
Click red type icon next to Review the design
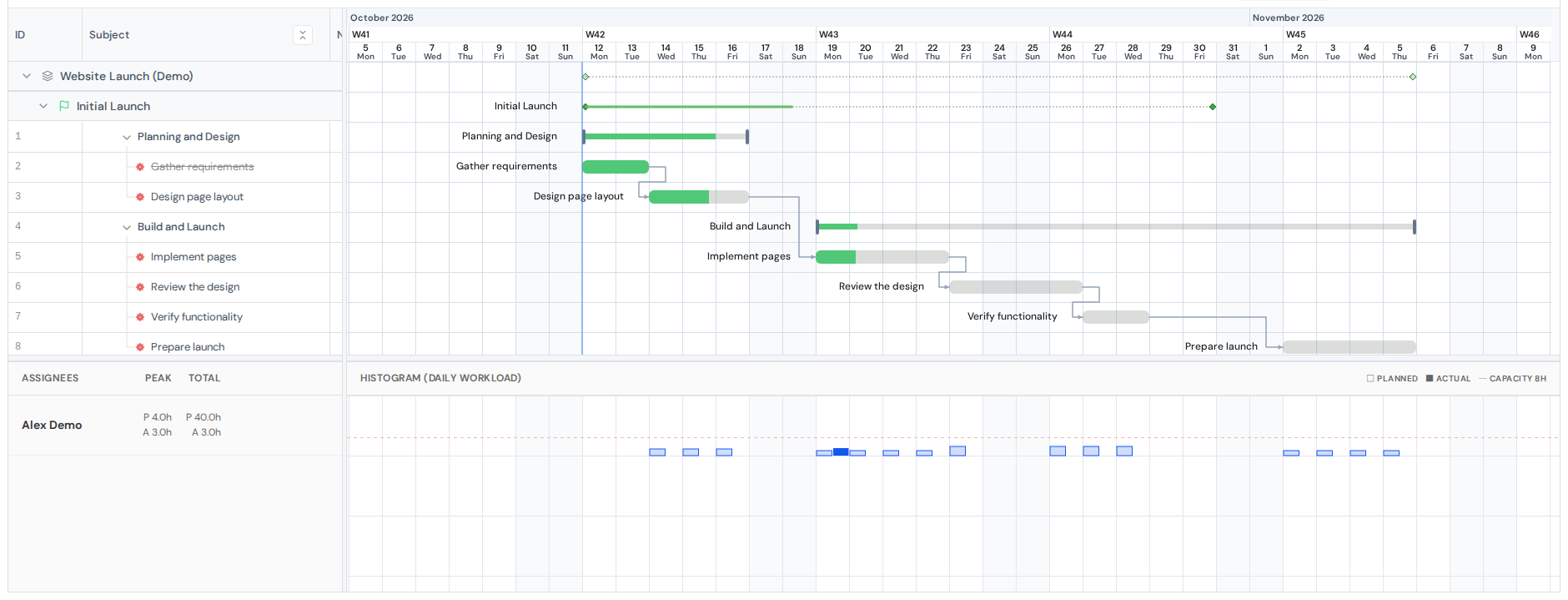[140, 287]
